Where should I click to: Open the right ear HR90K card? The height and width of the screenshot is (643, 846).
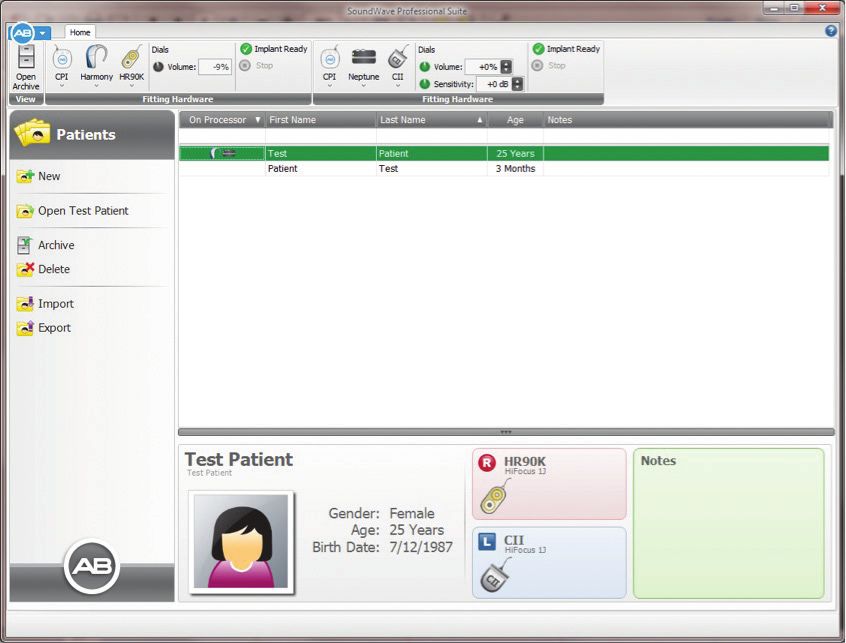point(549,484)
